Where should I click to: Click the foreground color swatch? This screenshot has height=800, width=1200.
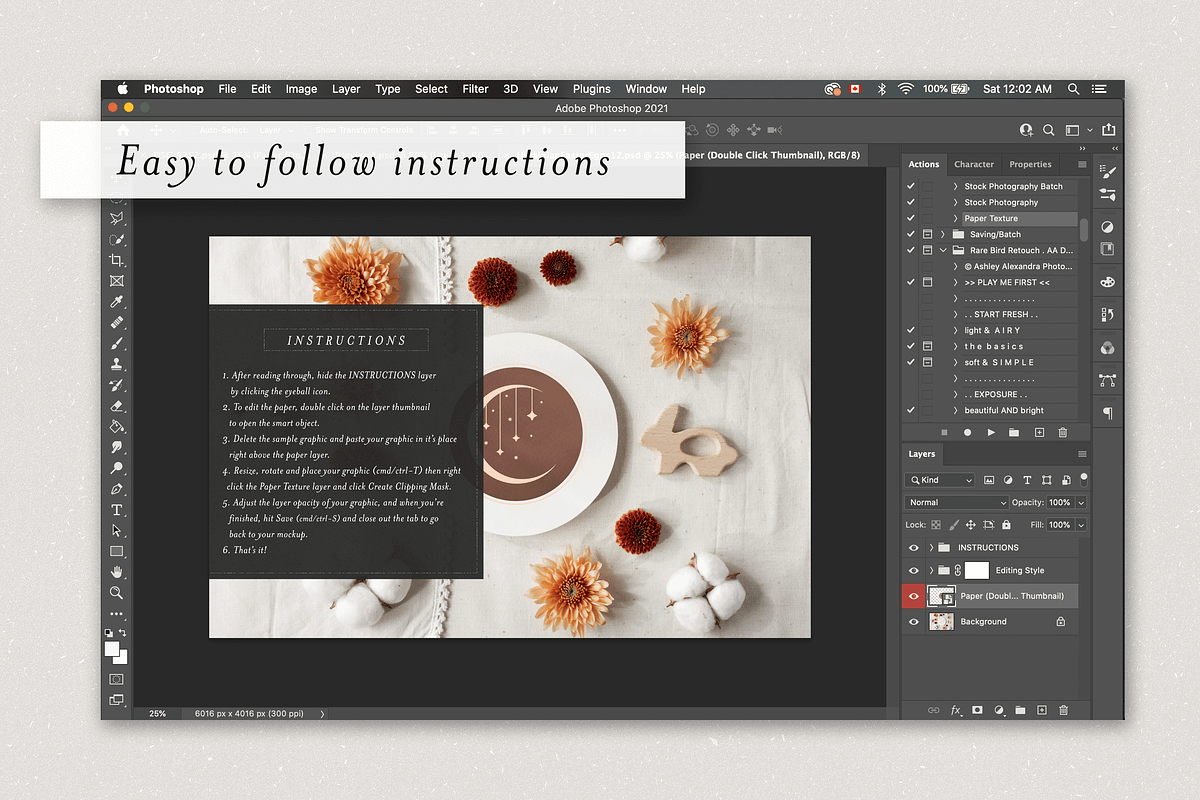[113, 649]
